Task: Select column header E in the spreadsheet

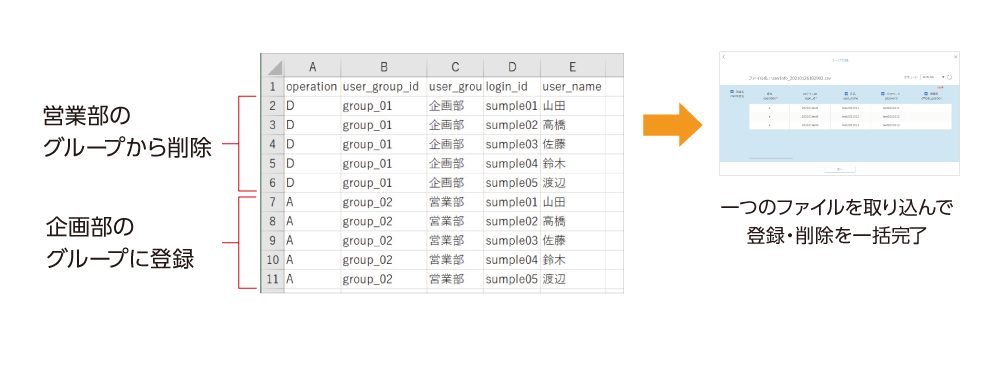Action: [x=573, y=67]
